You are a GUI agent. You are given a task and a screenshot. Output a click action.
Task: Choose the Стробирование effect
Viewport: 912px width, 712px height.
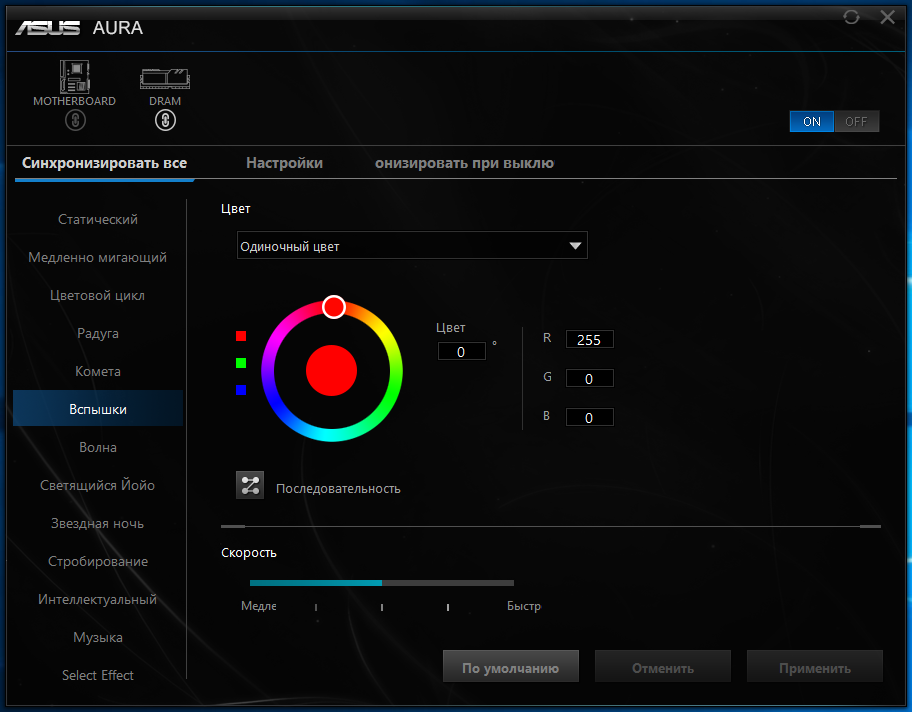coord(98,561)
